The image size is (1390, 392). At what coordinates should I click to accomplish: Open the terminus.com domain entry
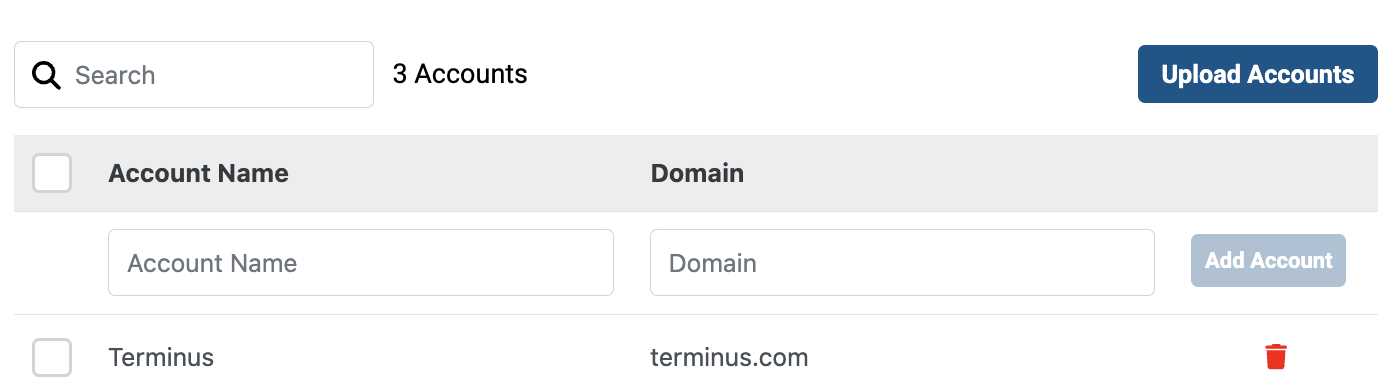click(x=729, y=357)
